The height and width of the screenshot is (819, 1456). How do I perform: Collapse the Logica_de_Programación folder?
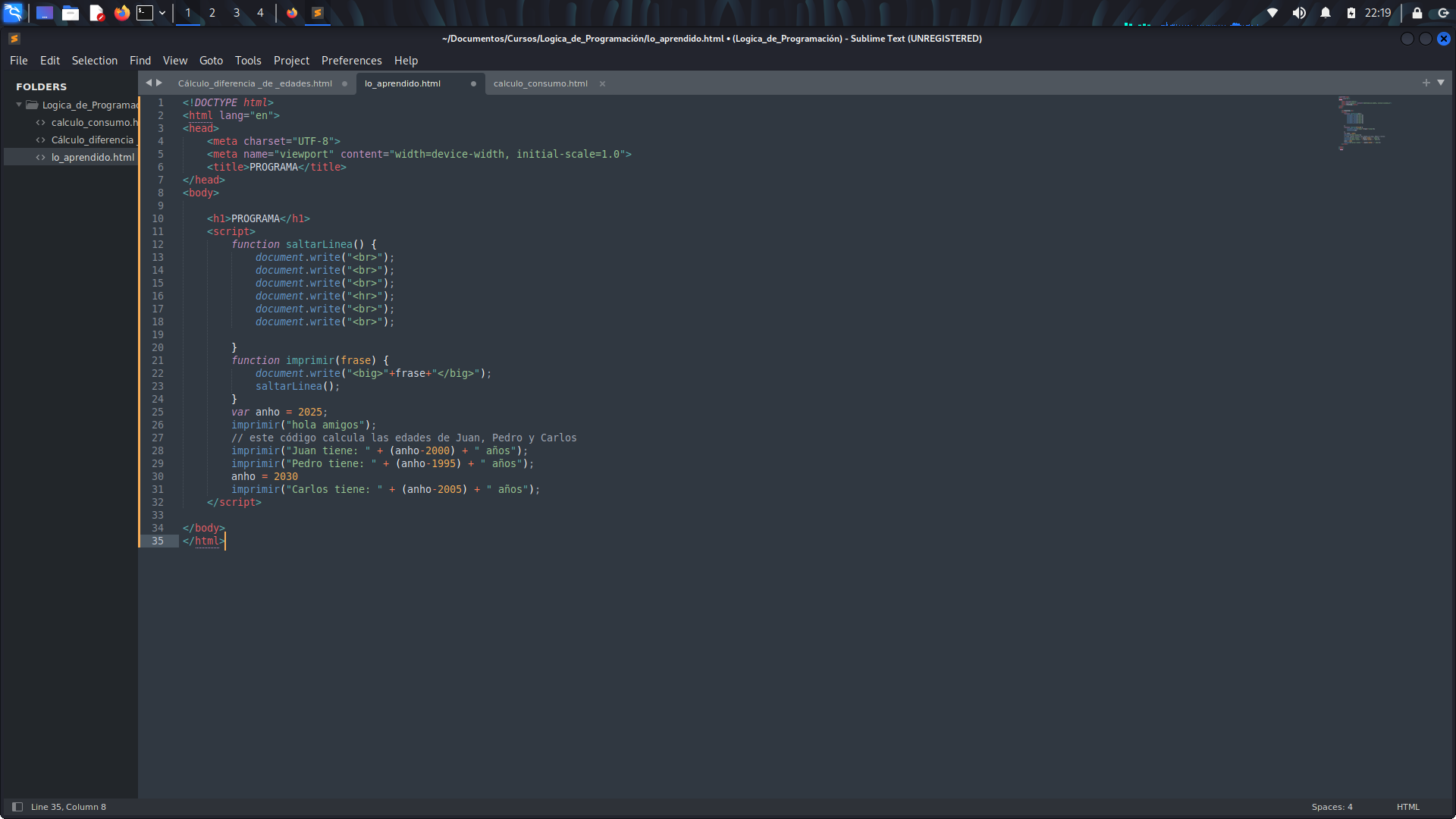[x=19, y=105]
